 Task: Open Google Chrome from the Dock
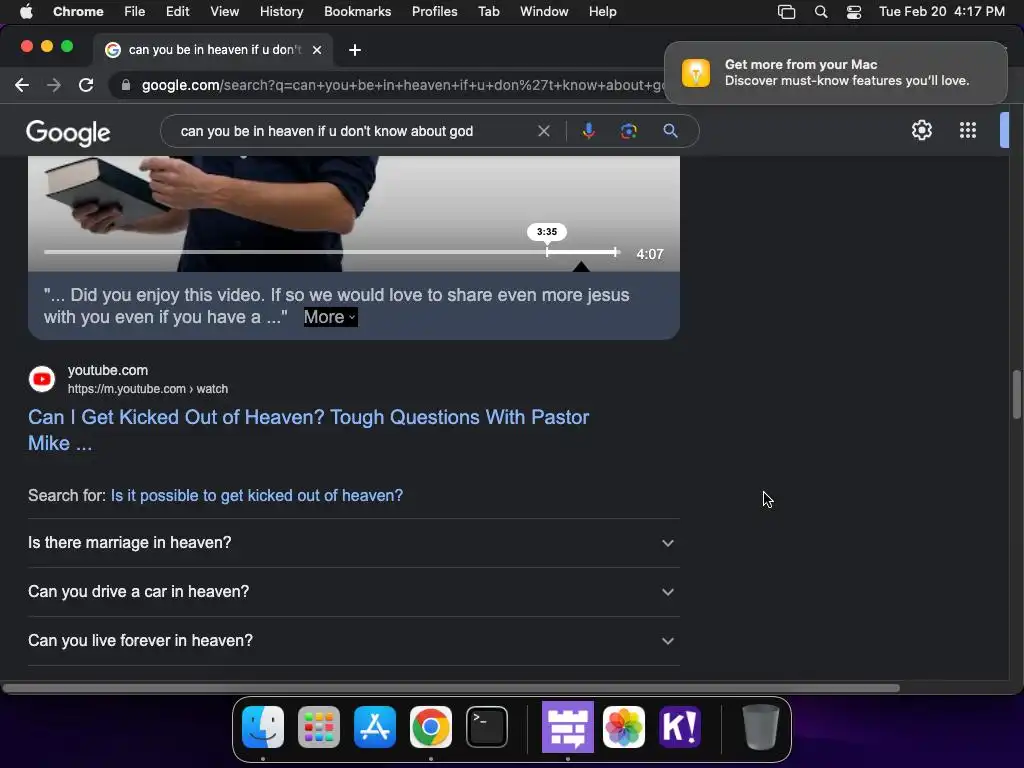click(x=430, y=727)
